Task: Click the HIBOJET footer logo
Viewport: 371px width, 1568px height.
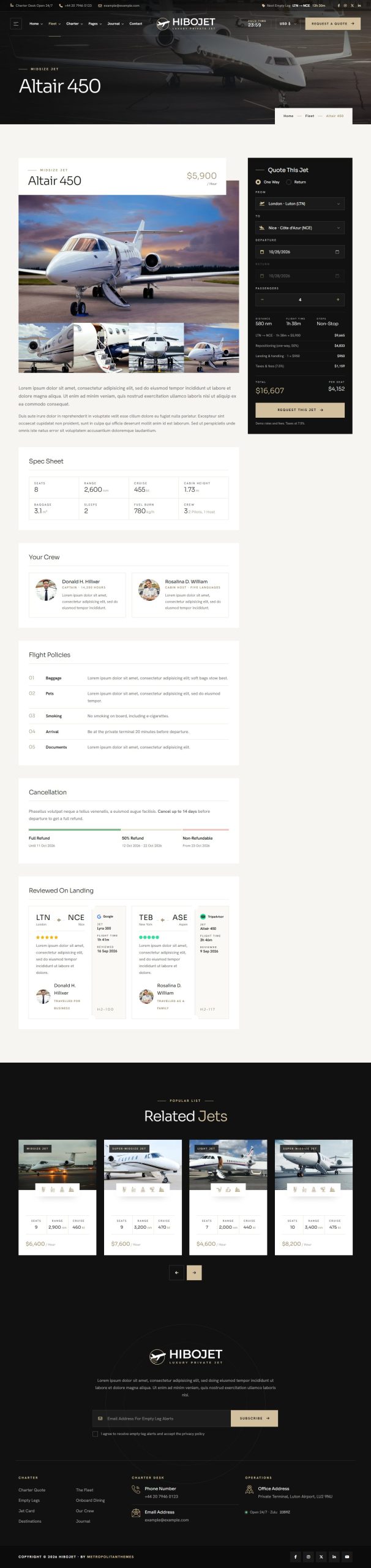Action: click(x=185, y=1356)
